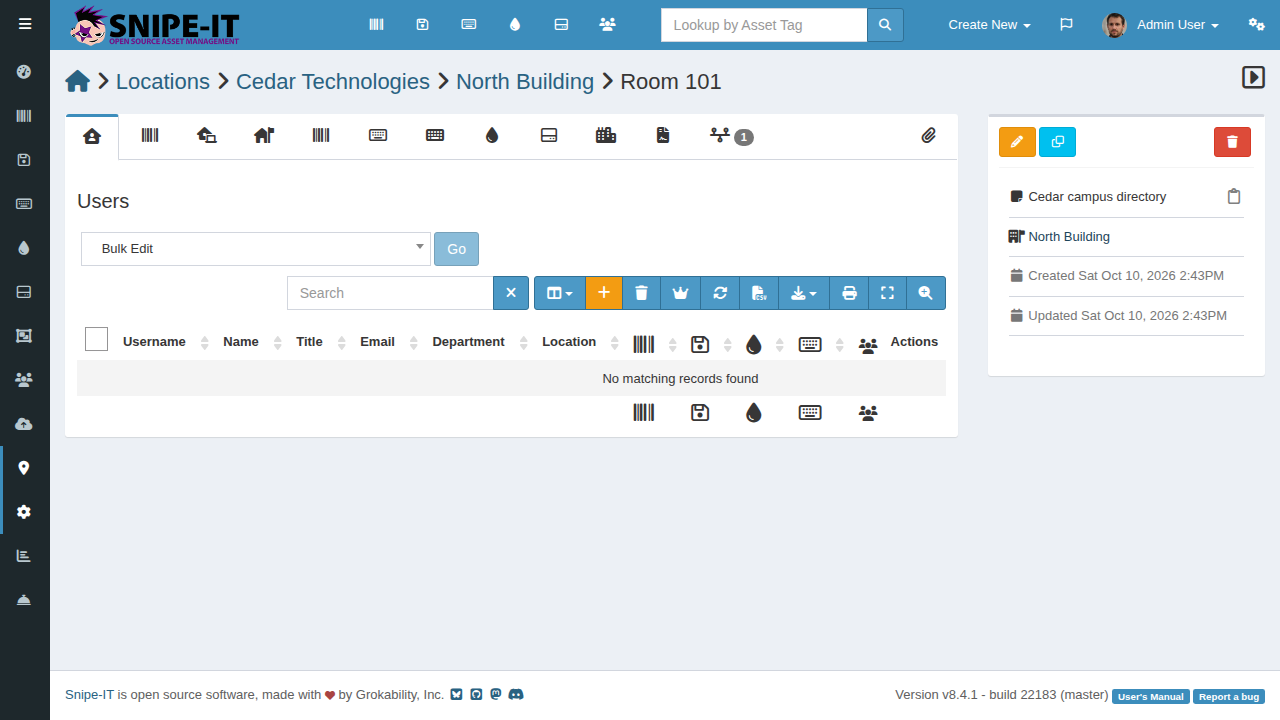Open the Cedar Technologies breadcrumb link

pos(333,82)
